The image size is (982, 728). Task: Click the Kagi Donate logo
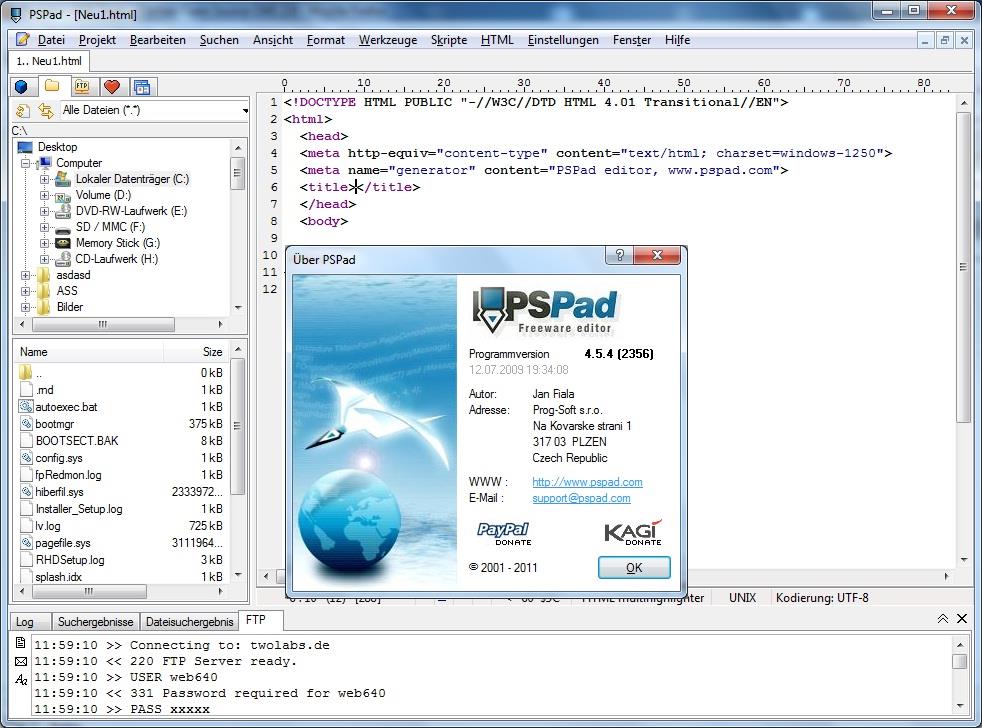pos(633,533)
